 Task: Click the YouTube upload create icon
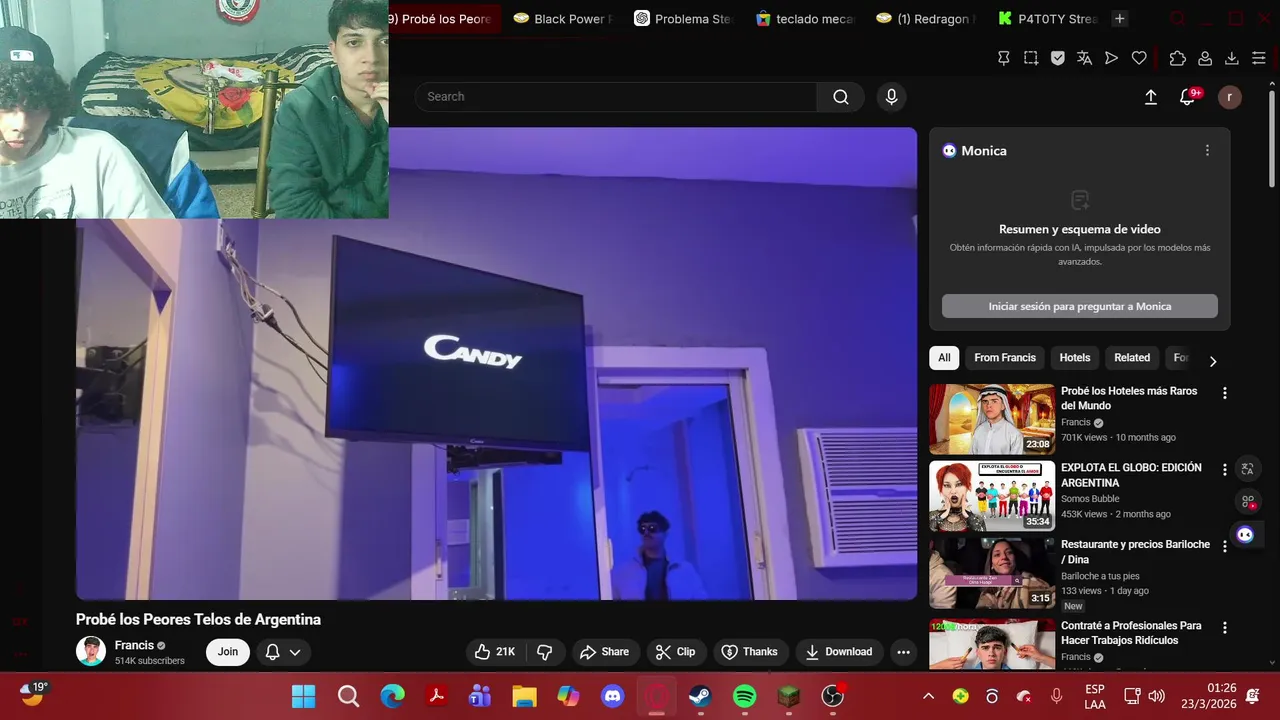pyautogui.click(x=1151, y=97)
